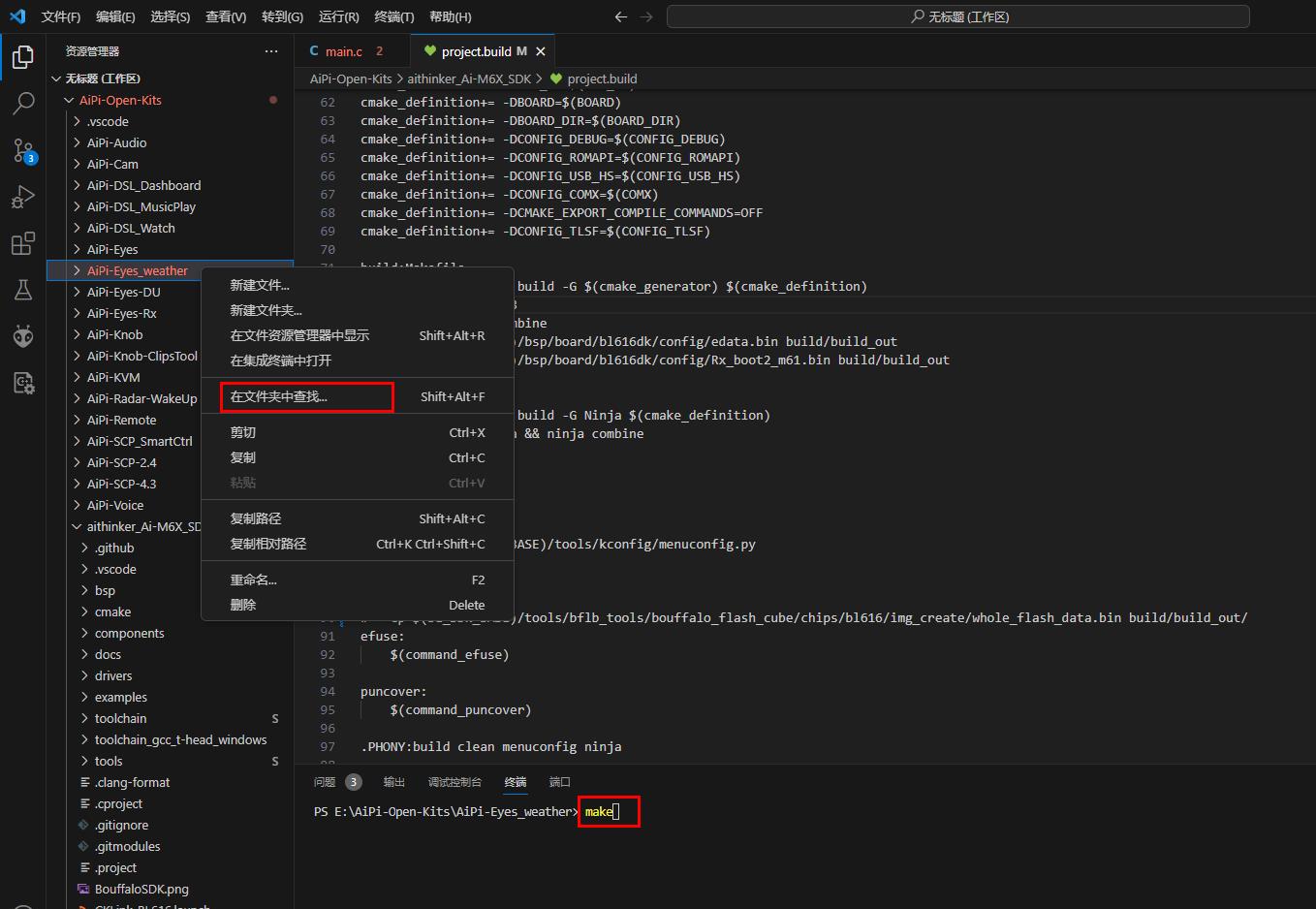Image resolution: width=1316 pixels, height=909 pixels.
Task: Choose 复制路径 in context menu
Action: (x=357, y=518)
